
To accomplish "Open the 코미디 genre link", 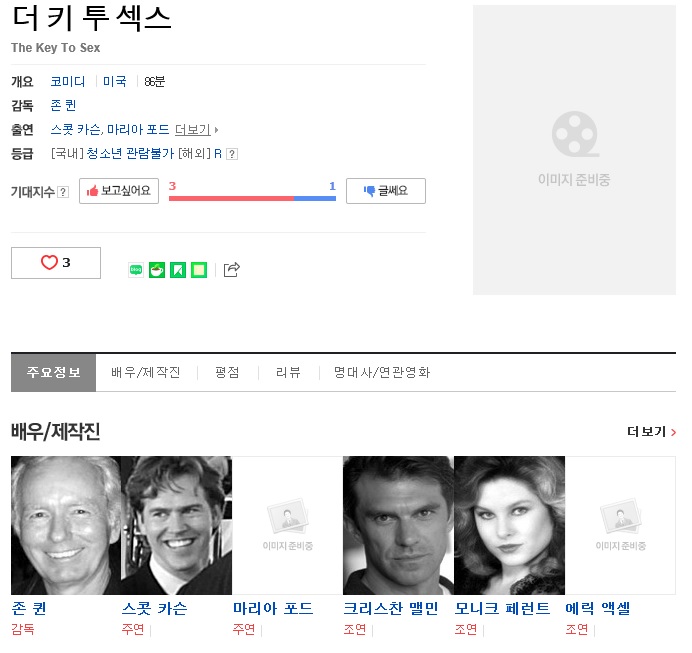I will coord(68,82).
